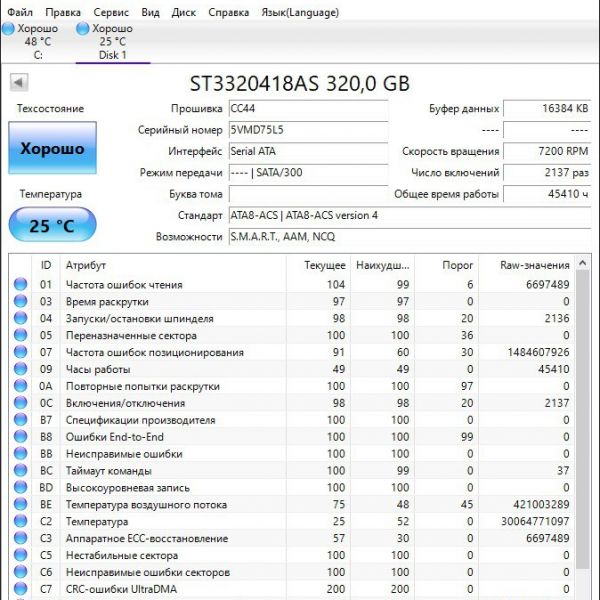Screen dimensions: 600x600
Task: Click the scroll up arrow in attribute list
Action: tap(582, 263)
